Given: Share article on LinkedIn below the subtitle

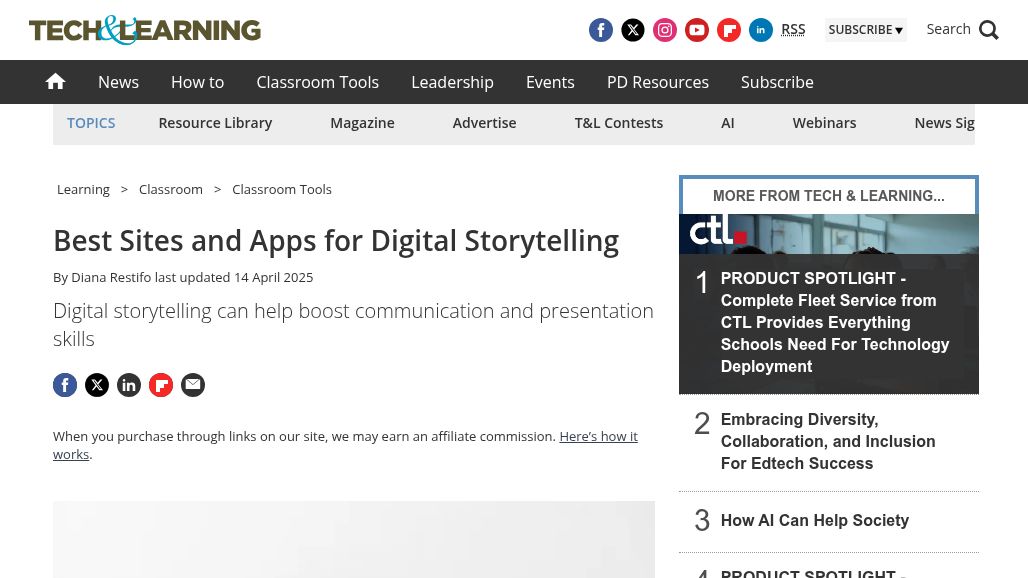Looking at the screenshot, I should [x=129, y=385].
